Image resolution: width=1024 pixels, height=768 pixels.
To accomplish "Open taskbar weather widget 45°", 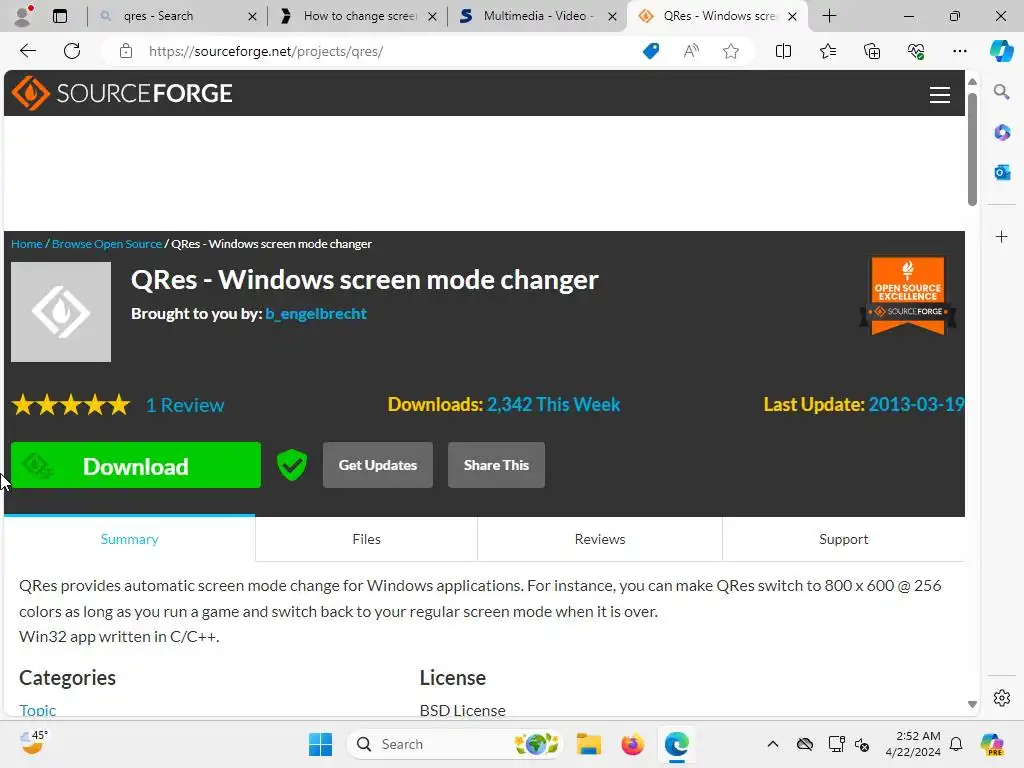I will pyautogui.click(x=34, y=743).
